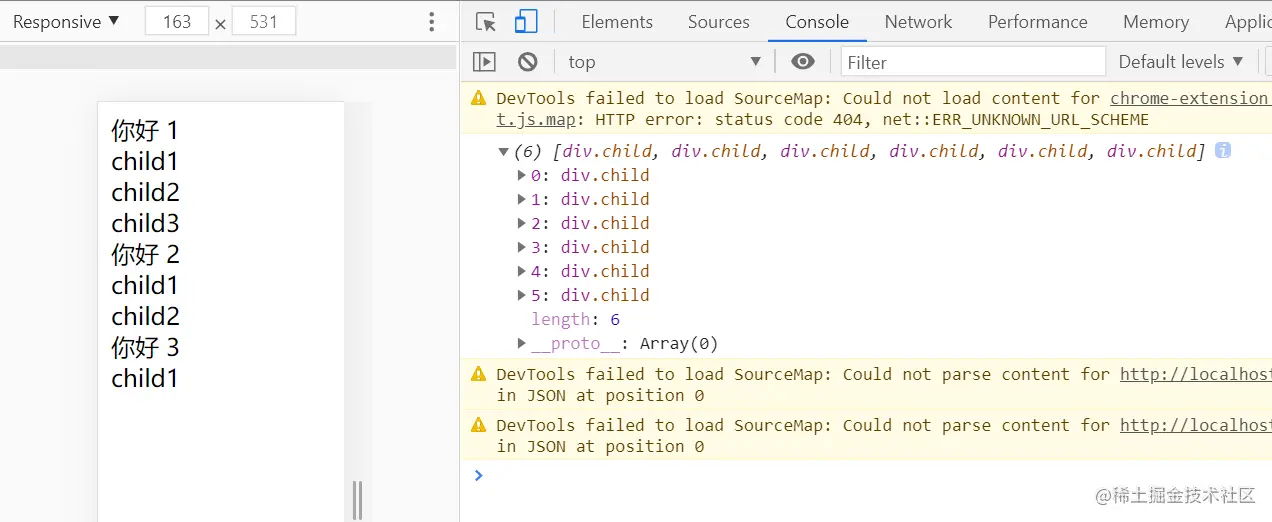Collapse the logged (6) array

503,151
